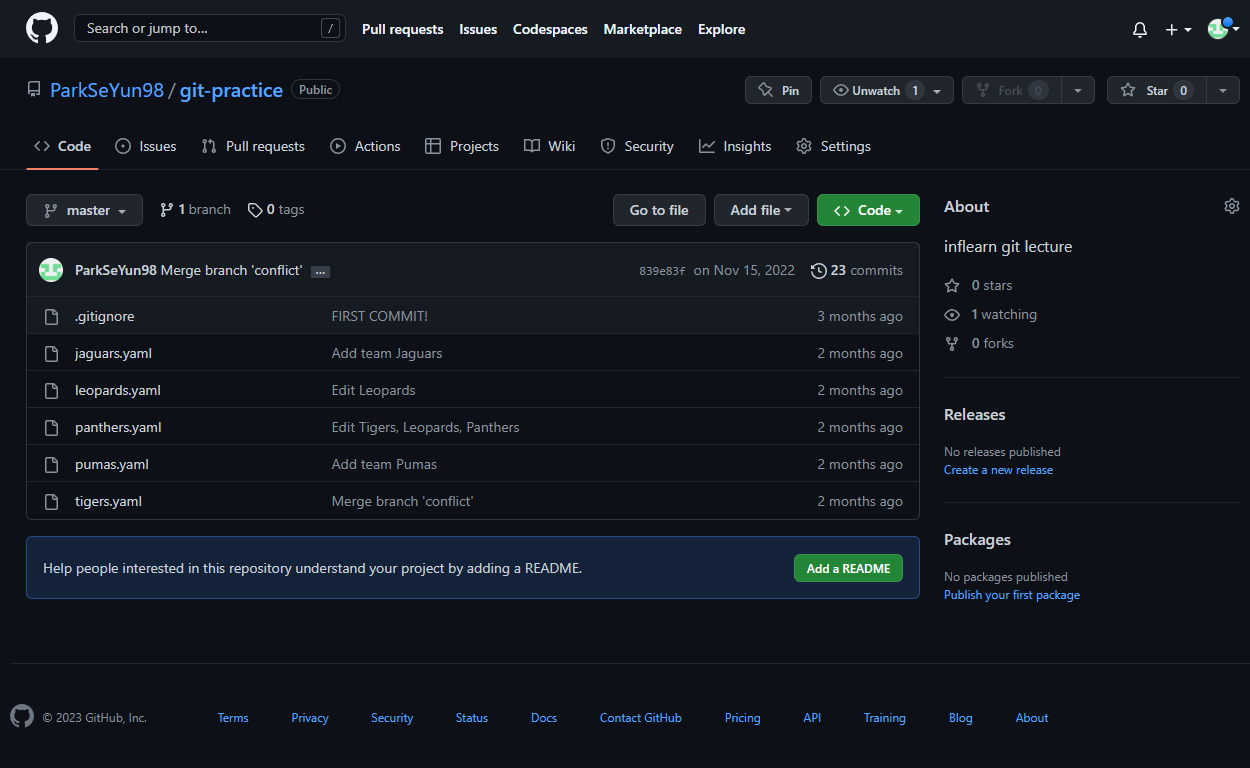This screenshot has height=768, width=1250.
Task: Open the footer Contact GitHub link
Action: coord(641,718)
